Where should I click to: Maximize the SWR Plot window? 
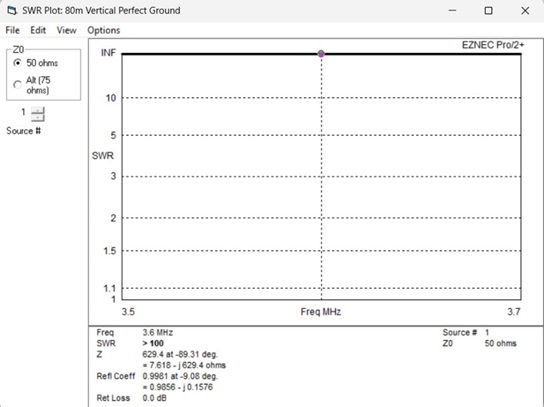(488, 11)
